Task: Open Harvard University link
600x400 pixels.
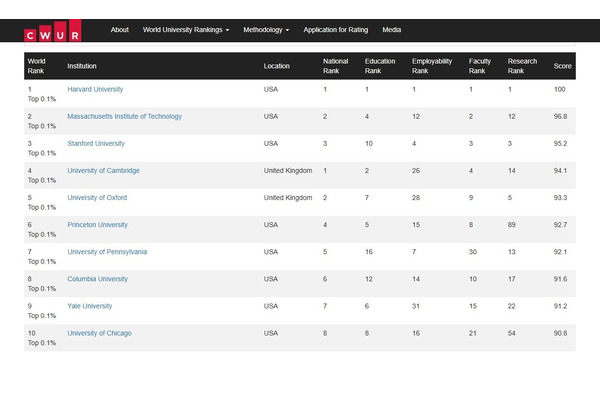Action: click(95, 89)
